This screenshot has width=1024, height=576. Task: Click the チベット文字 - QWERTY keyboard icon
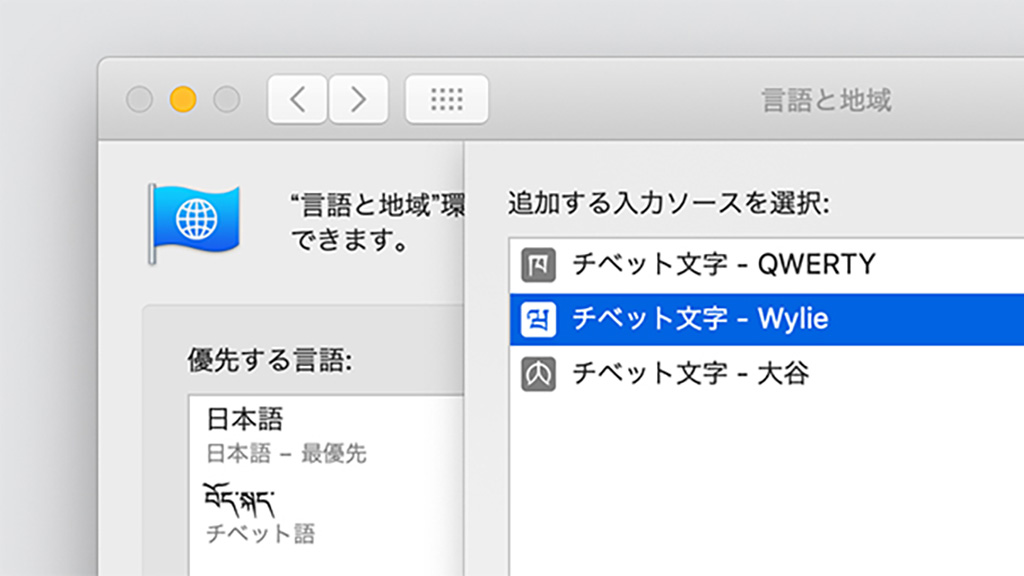pos(538,265)
